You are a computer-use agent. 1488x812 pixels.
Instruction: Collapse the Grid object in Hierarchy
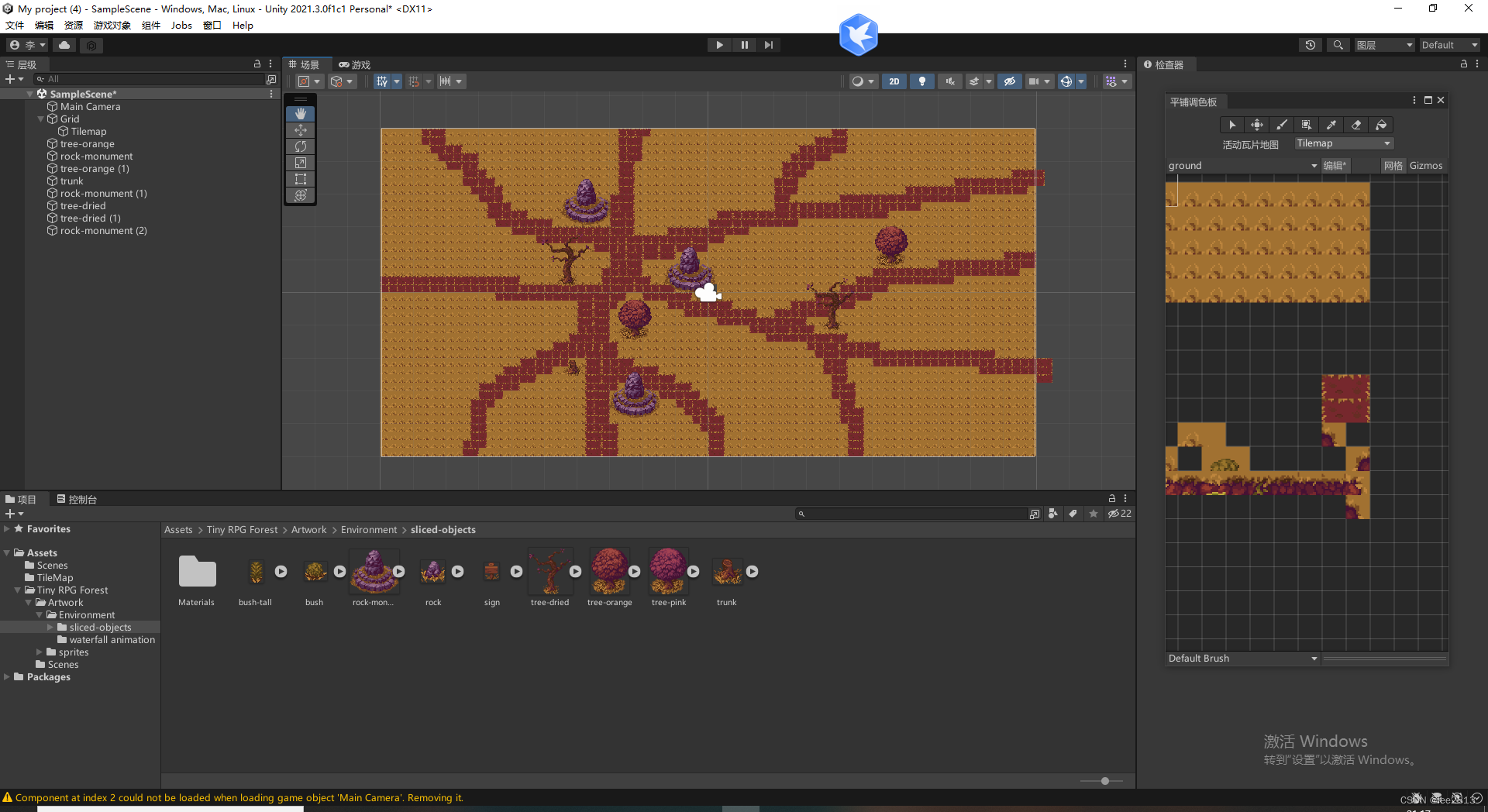41,119
